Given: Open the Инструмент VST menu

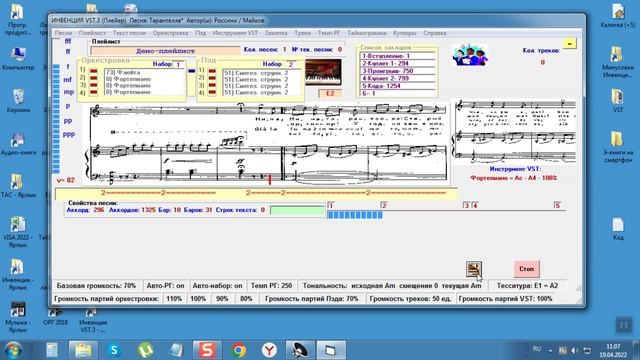Looking at the screenshot, I should (235, 33).
